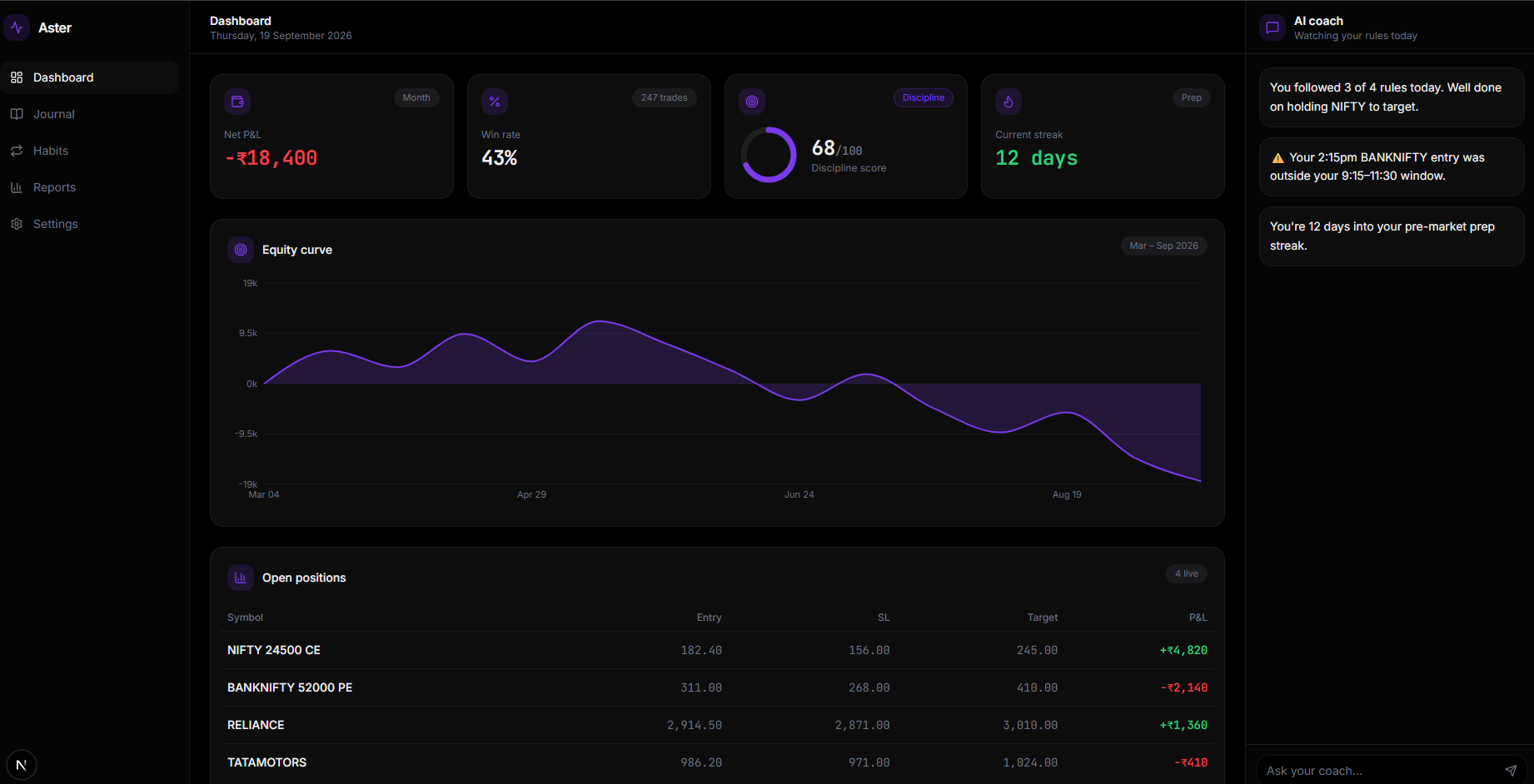Click the Equity curve target icon
The width and height of the screenshot is (1534, 784).
click(x=241, y=250)
